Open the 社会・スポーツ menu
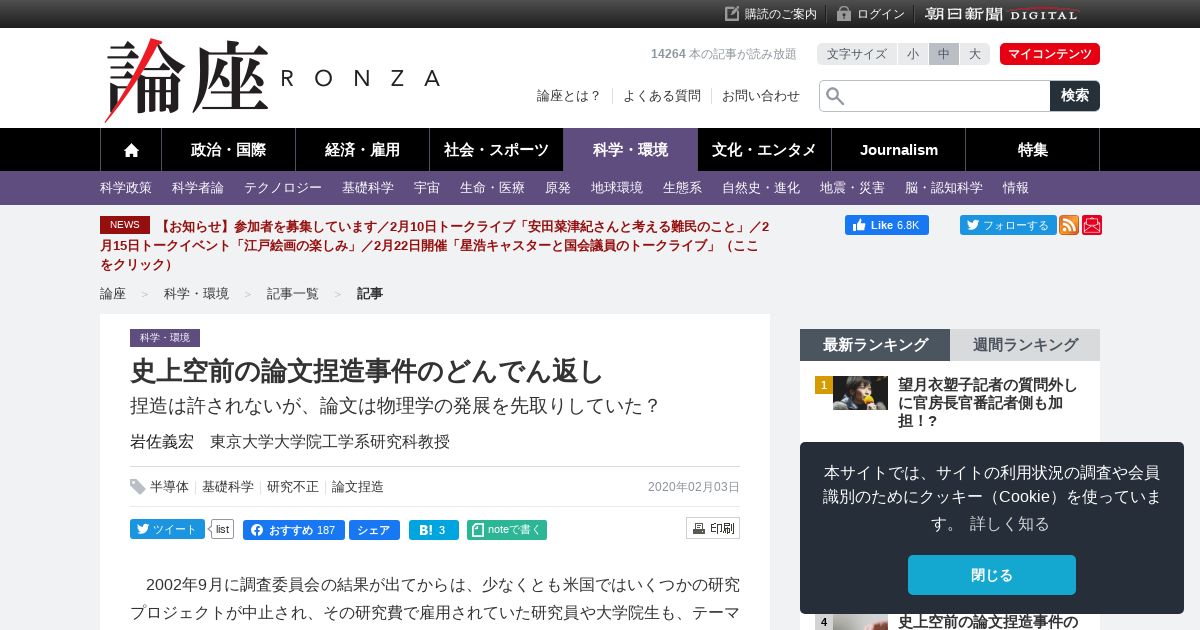The height and width of the screenshot is (630, 1200). coord(496,150)
